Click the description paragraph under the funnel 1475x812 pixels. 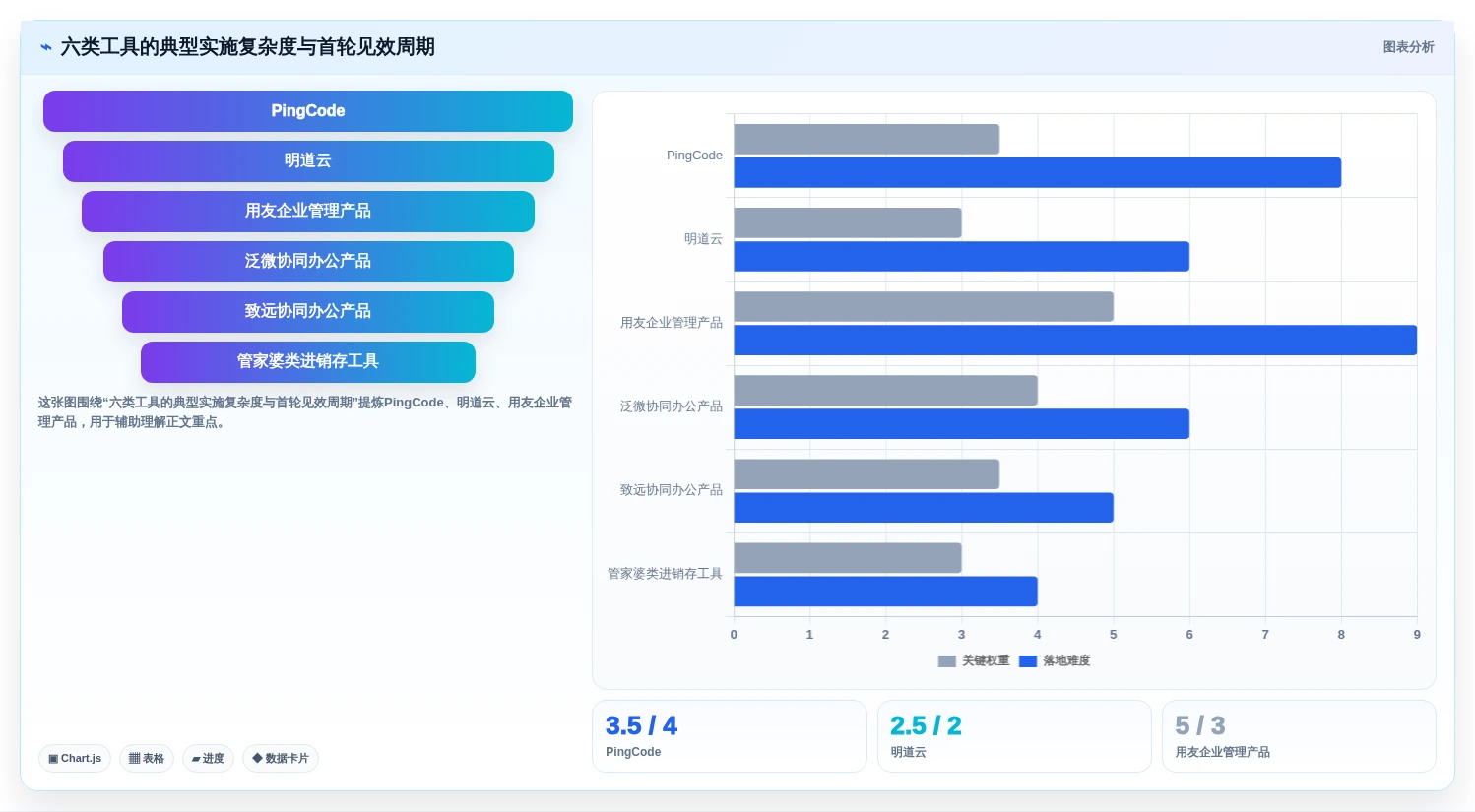(x=305, y=412)
